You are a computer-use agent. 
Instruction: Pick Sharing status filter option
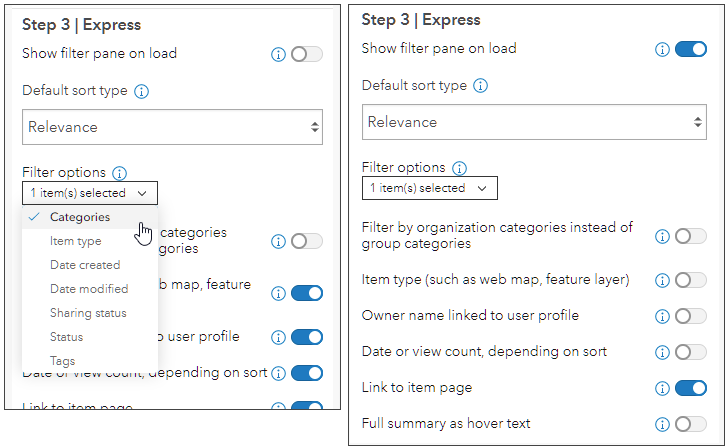click(x=88, y=313)
